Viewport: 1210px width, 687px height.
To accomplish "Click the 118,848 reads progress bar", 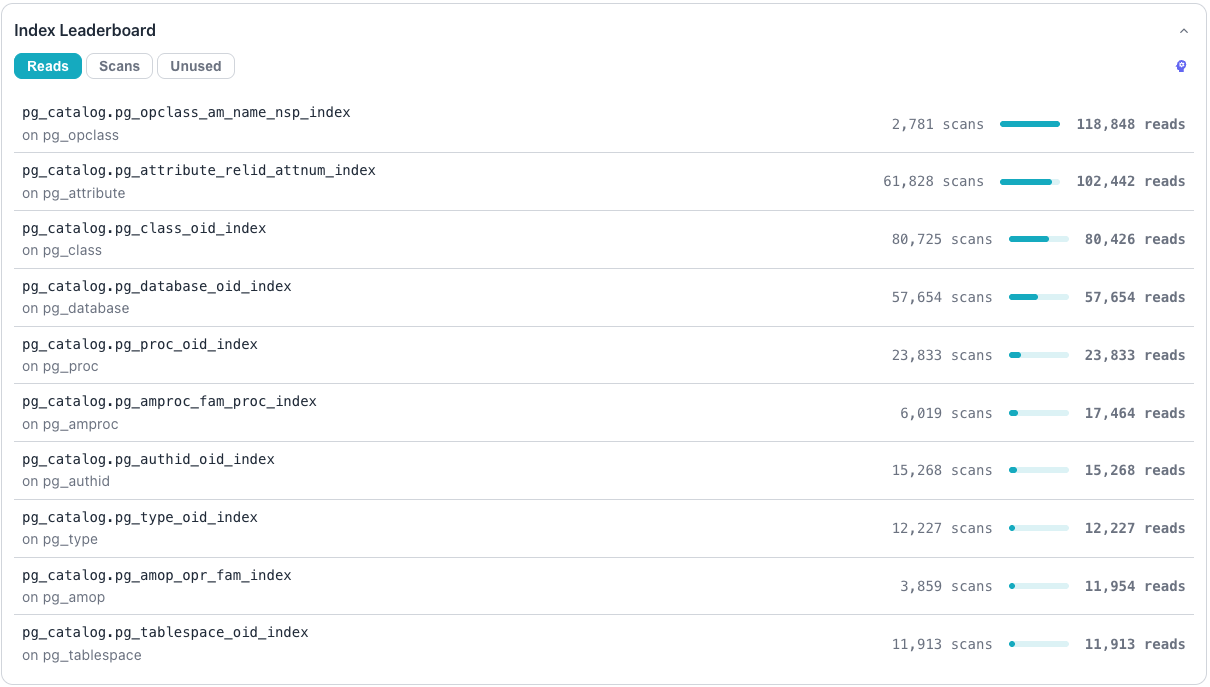I will 1030,124.
